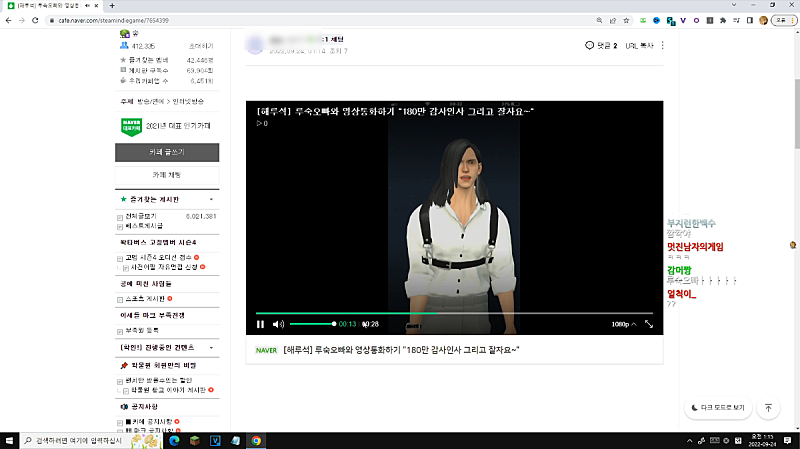
Task: Click the member count people icon
Action: [124, 45]
